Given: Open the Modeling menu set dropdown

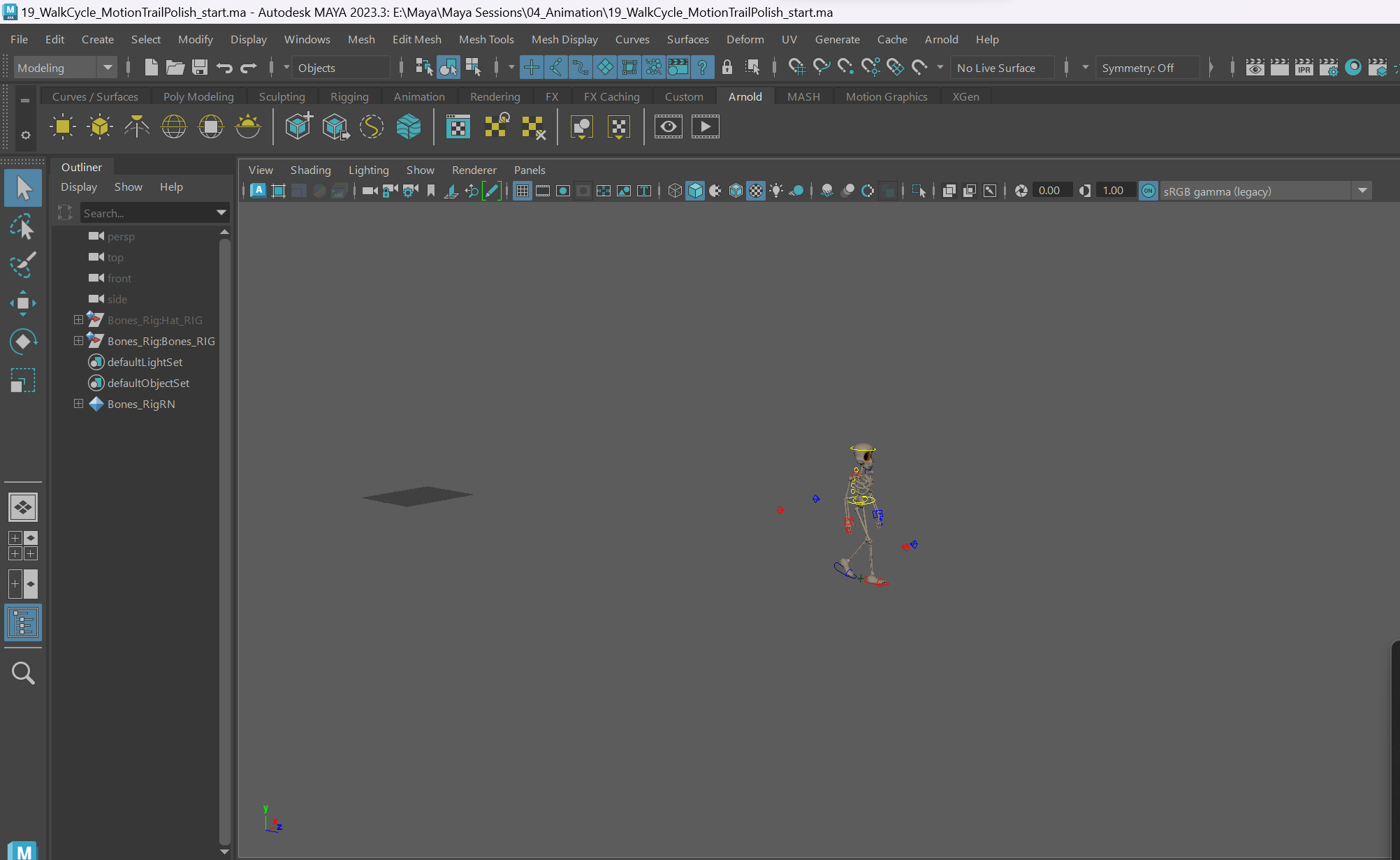Looking at the screenshot, I should (x=65, y=68).
